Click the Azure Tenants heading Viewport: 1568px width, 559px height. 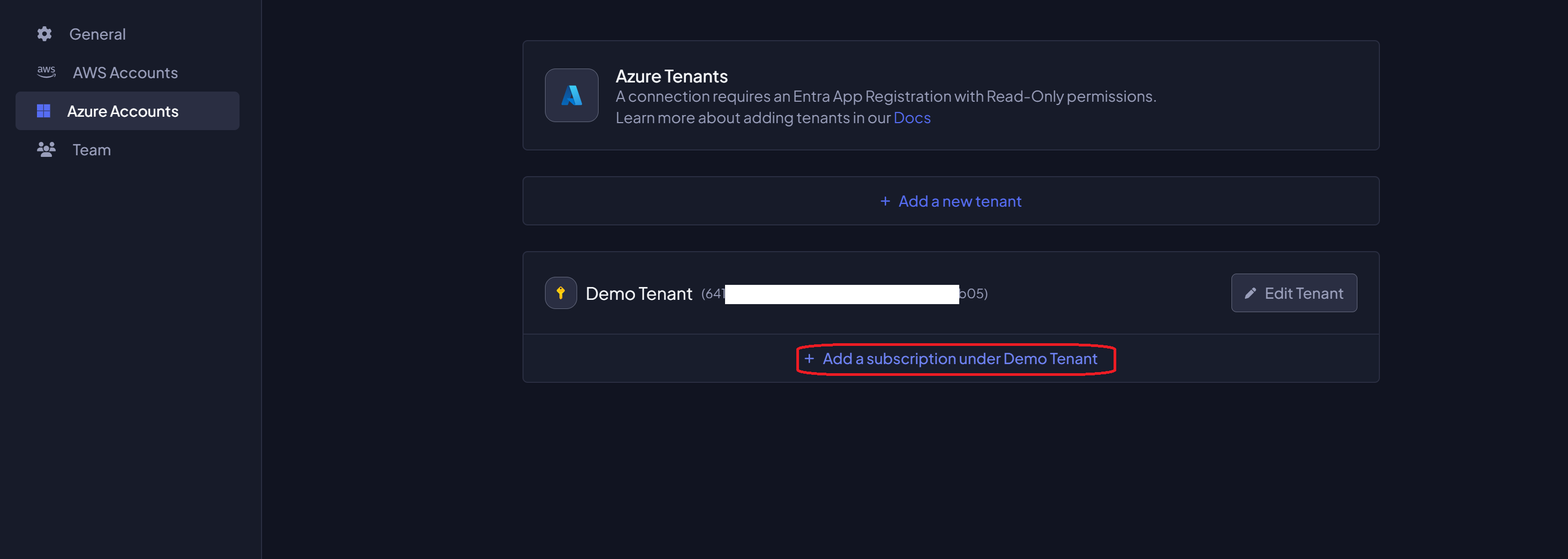pos(671,75)
